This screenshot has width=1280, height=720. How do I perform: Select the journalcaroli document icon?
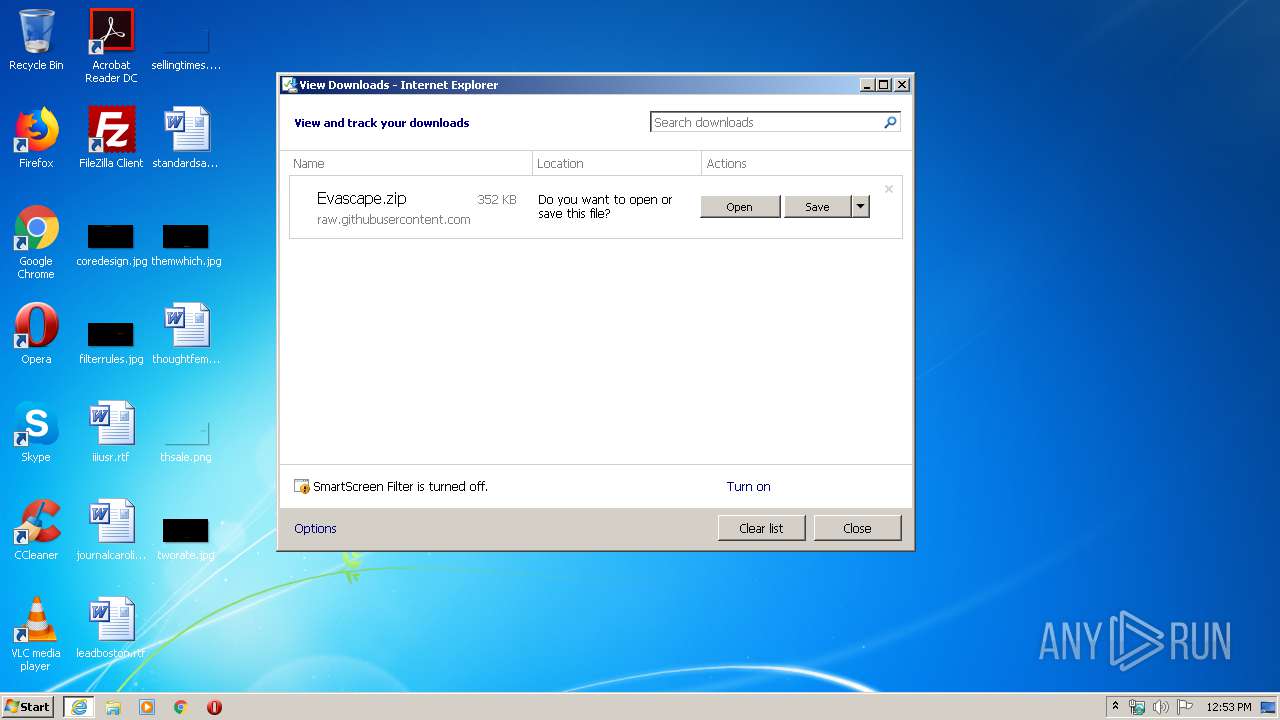(111, 530)
